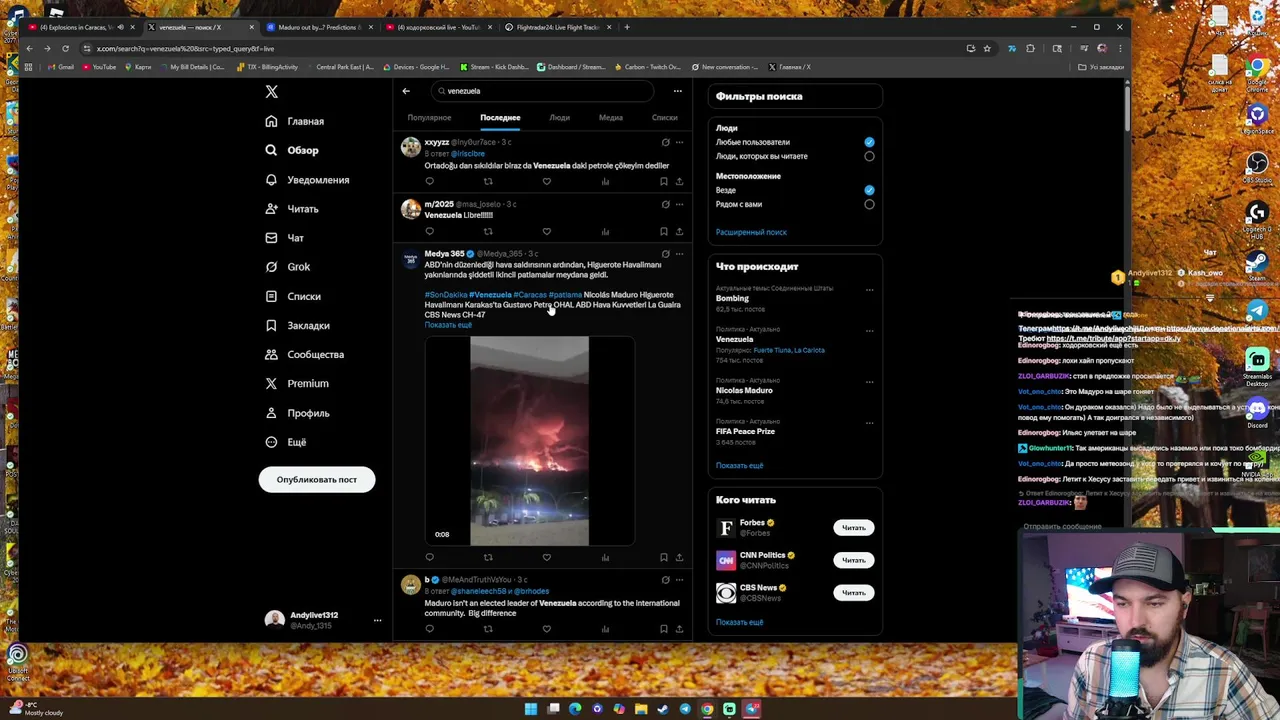Open more options for Venezuela trend

[x=869, y=331]
